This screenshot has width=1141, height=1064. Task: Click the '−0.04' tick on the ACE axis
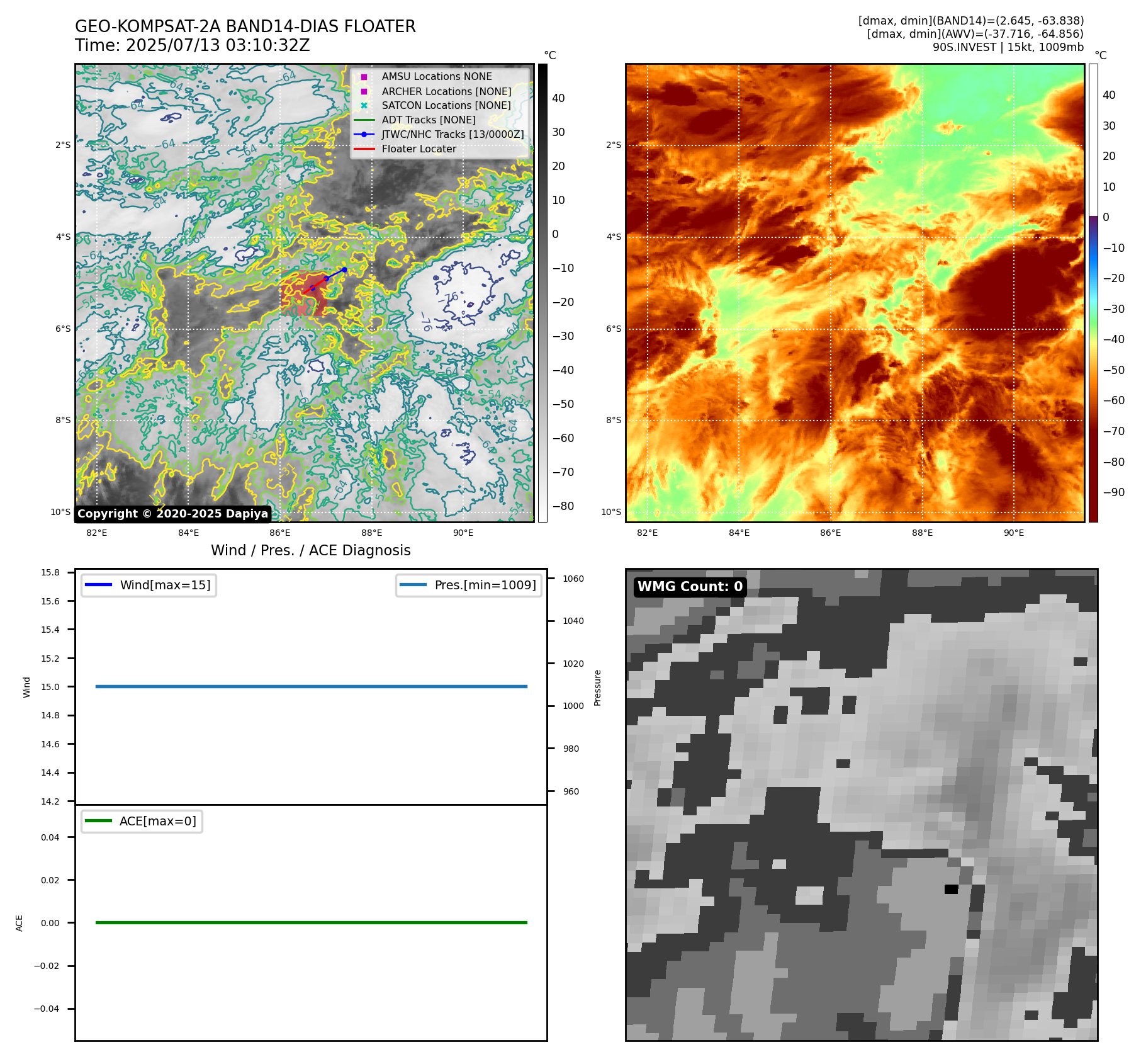click(47, 1009)
